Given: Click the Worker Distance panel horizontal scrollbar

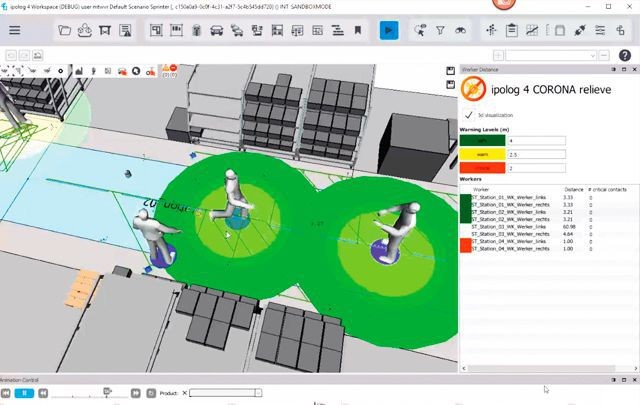Looking at the screenshot, I should [541, 368].
